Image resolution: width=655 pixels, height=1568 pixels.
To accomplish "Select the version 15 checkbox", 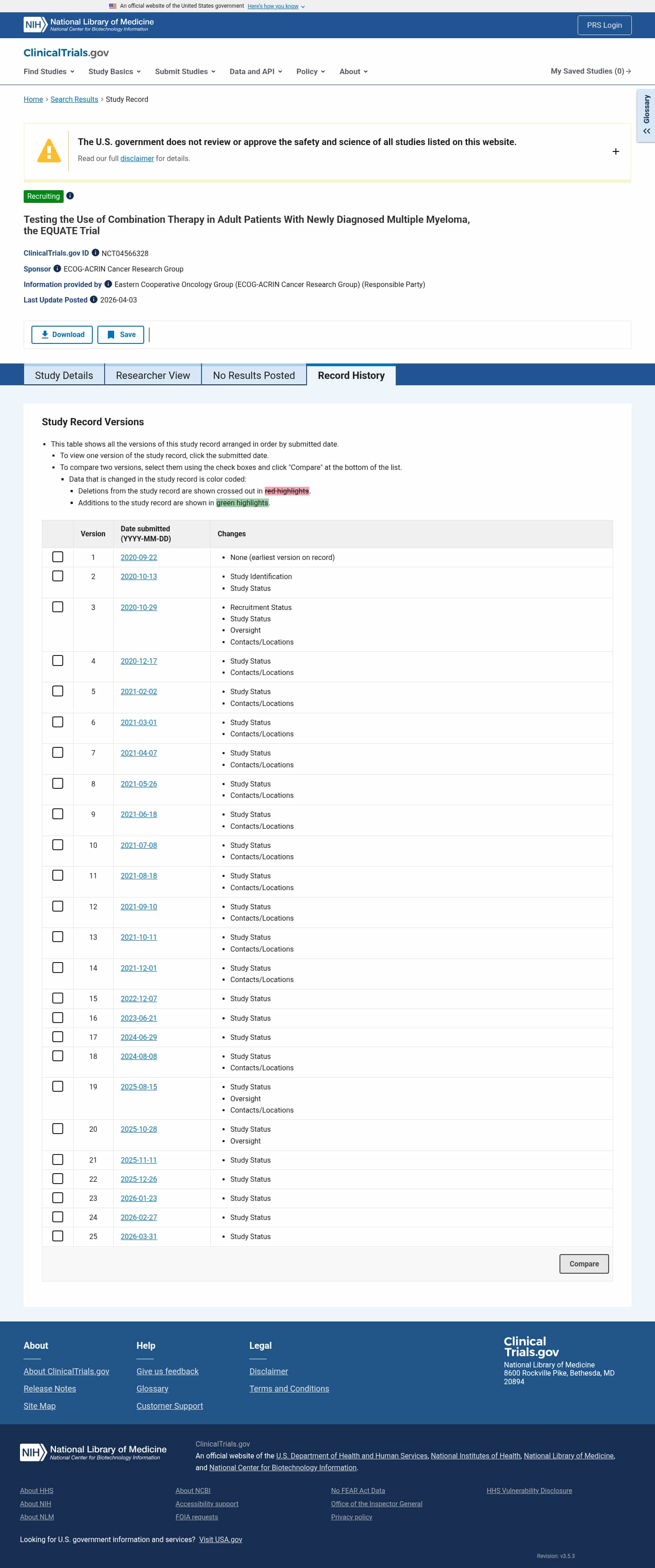I will (58, 998).
